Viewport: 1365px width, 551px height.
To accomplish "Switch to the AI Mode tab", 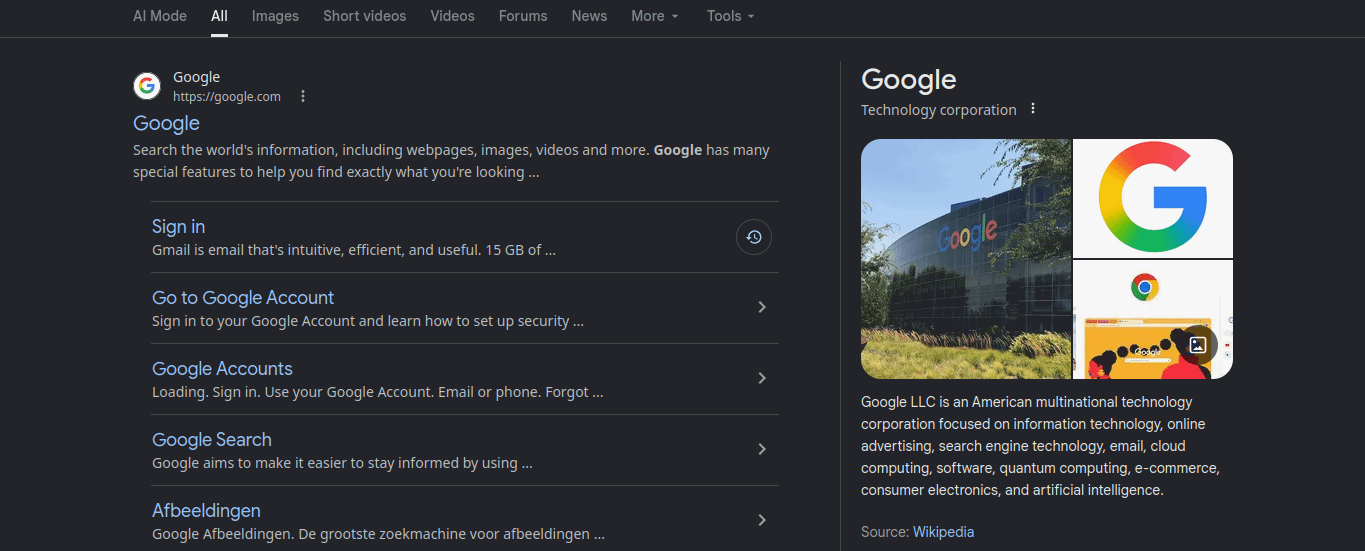I will pyautogui.click(x=160, y=16).
